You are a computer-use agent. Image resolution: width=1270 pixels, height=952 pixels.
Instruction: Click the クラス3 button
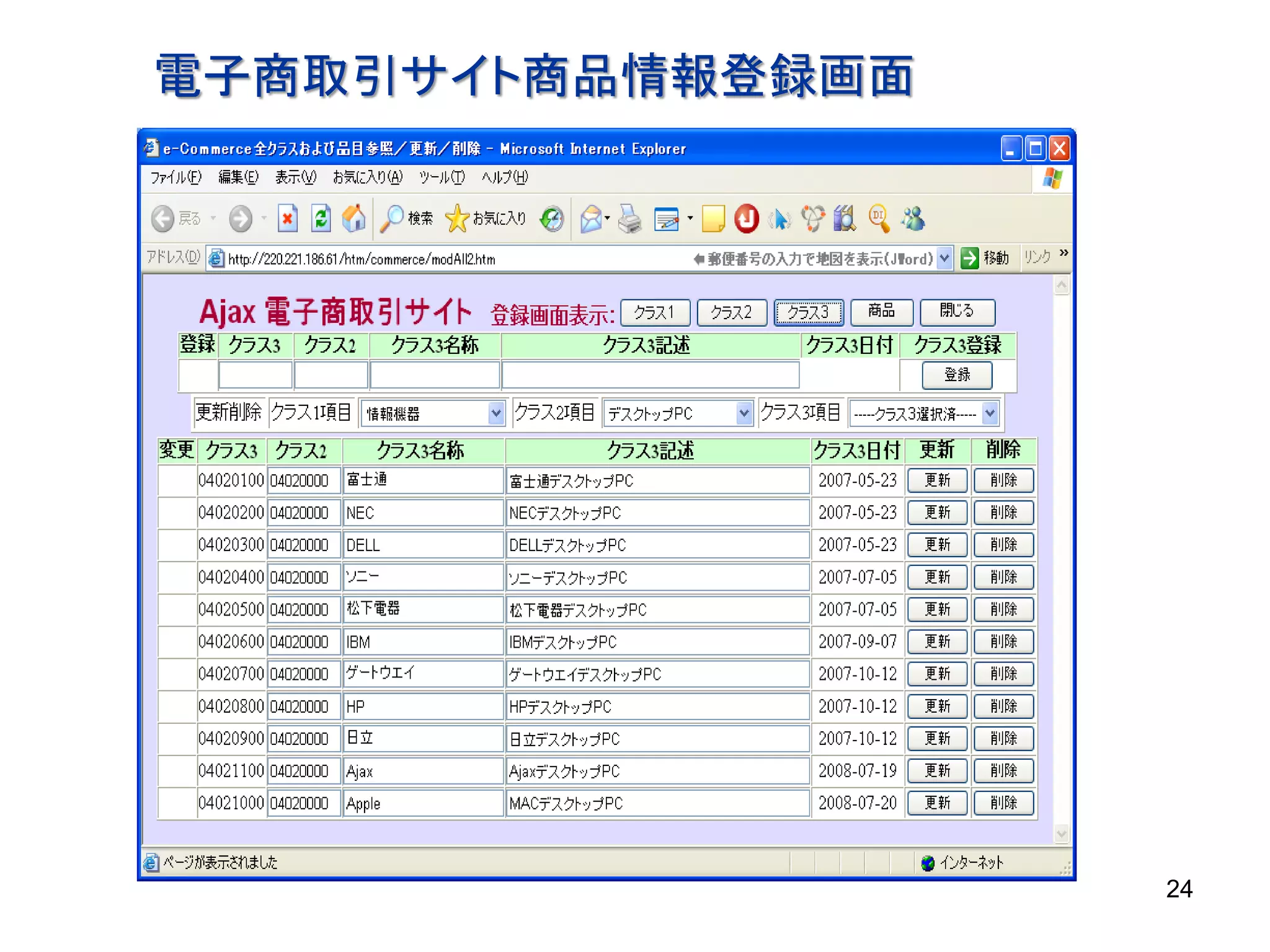pyautogui.click(x=809, y=312)
